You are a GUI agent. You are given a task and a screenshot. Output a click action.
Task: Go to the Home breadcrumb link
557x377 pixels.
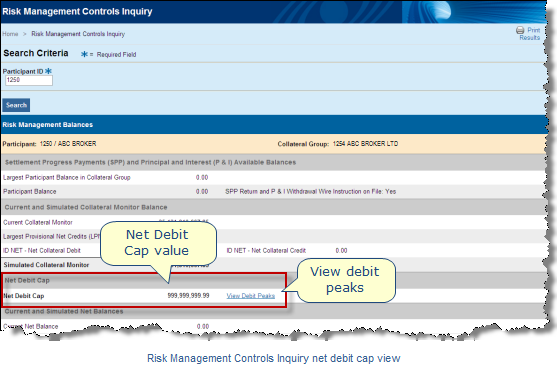(x=10, y=34)
